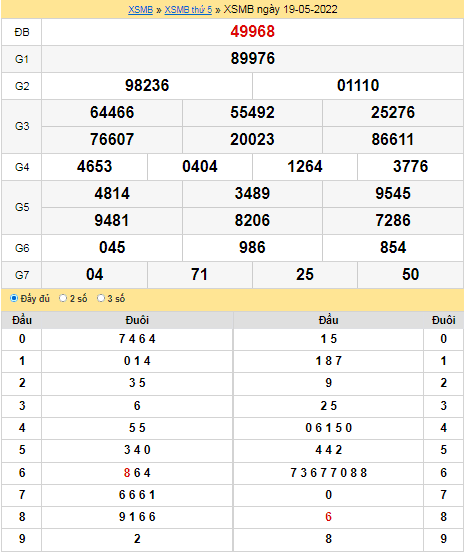Click the G6 number 986
Image resolution: width=468 pixels, height=556 pixels.
(x=252, y=247)
